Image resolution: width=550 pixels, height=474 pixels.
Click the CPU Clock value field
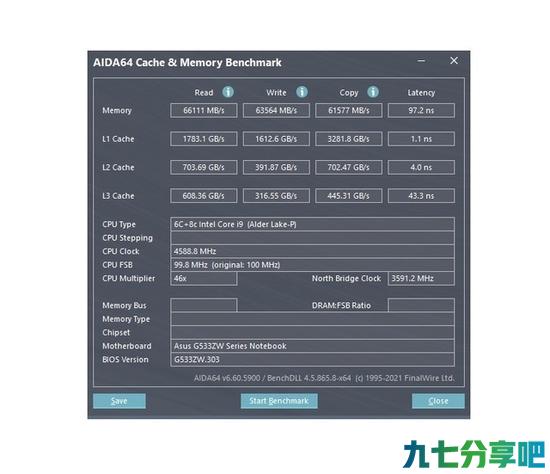(312, 251)
